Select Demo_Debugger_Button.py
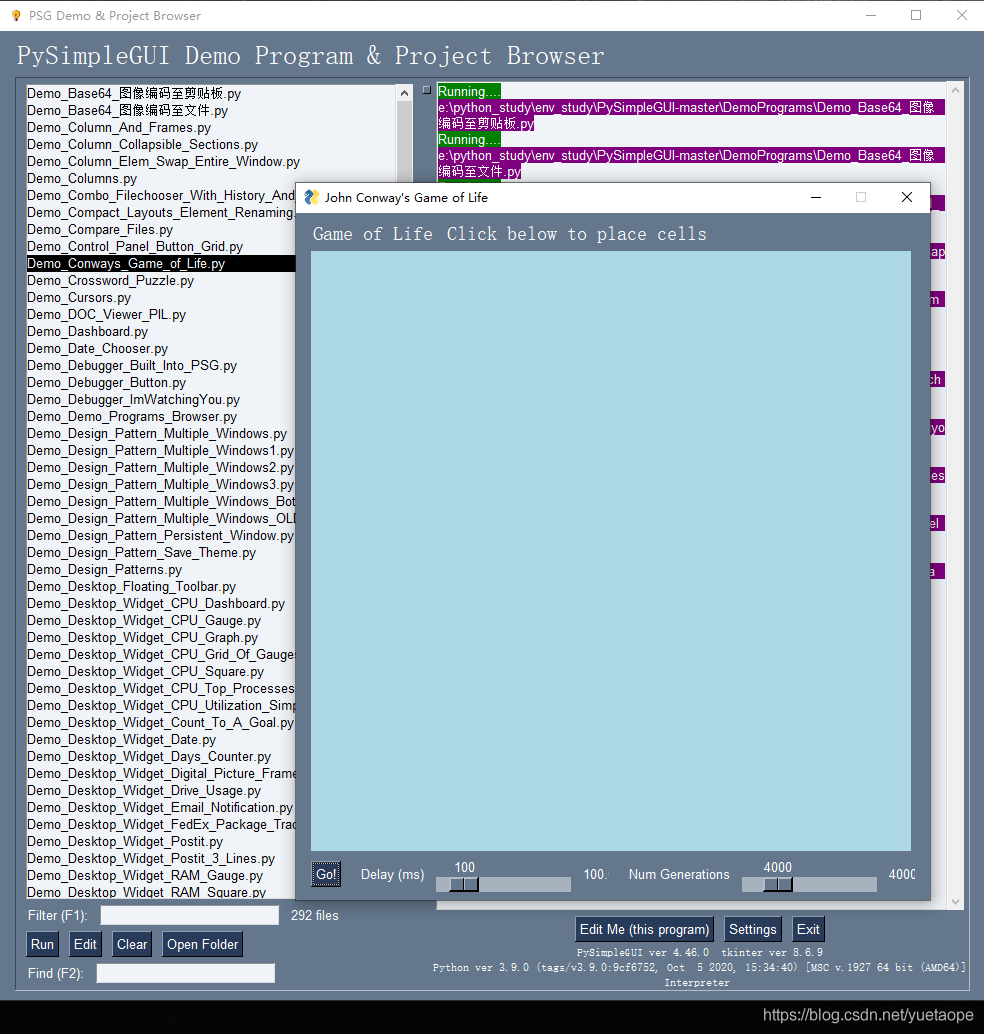 click(106, 383)
